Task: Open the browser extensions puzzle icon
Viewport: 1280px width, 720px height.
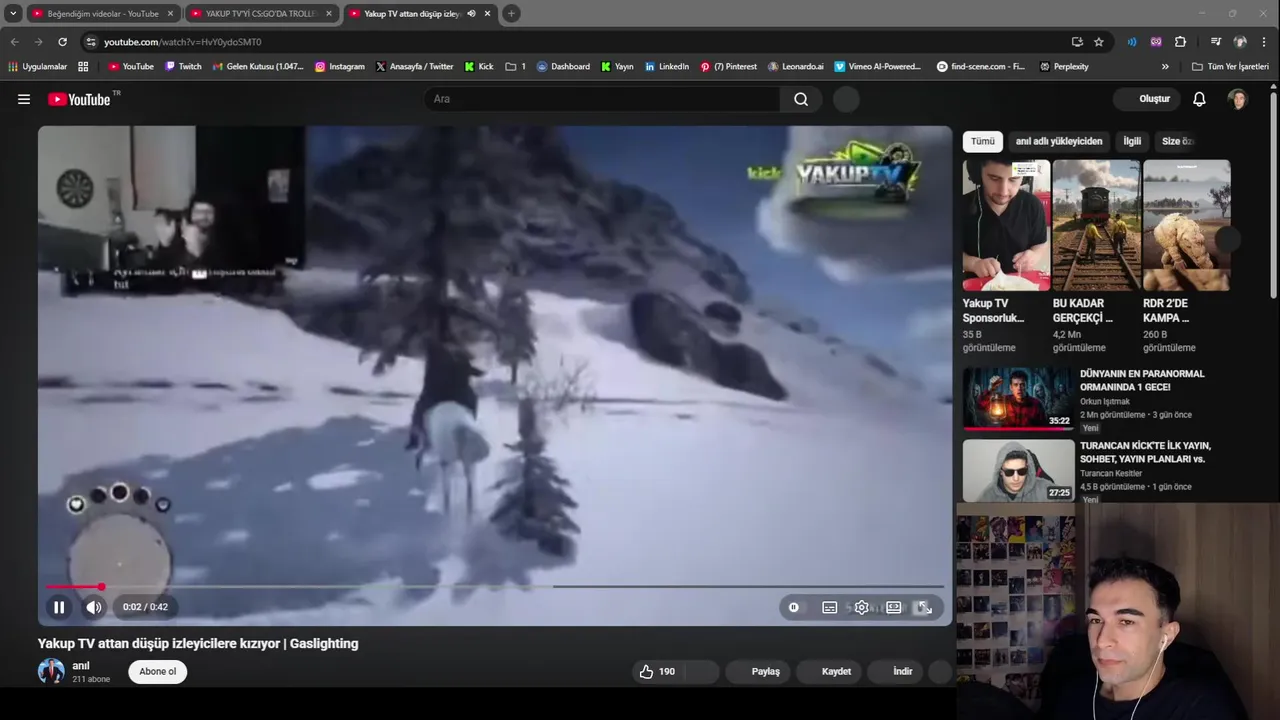Action: coord(1180,42)
